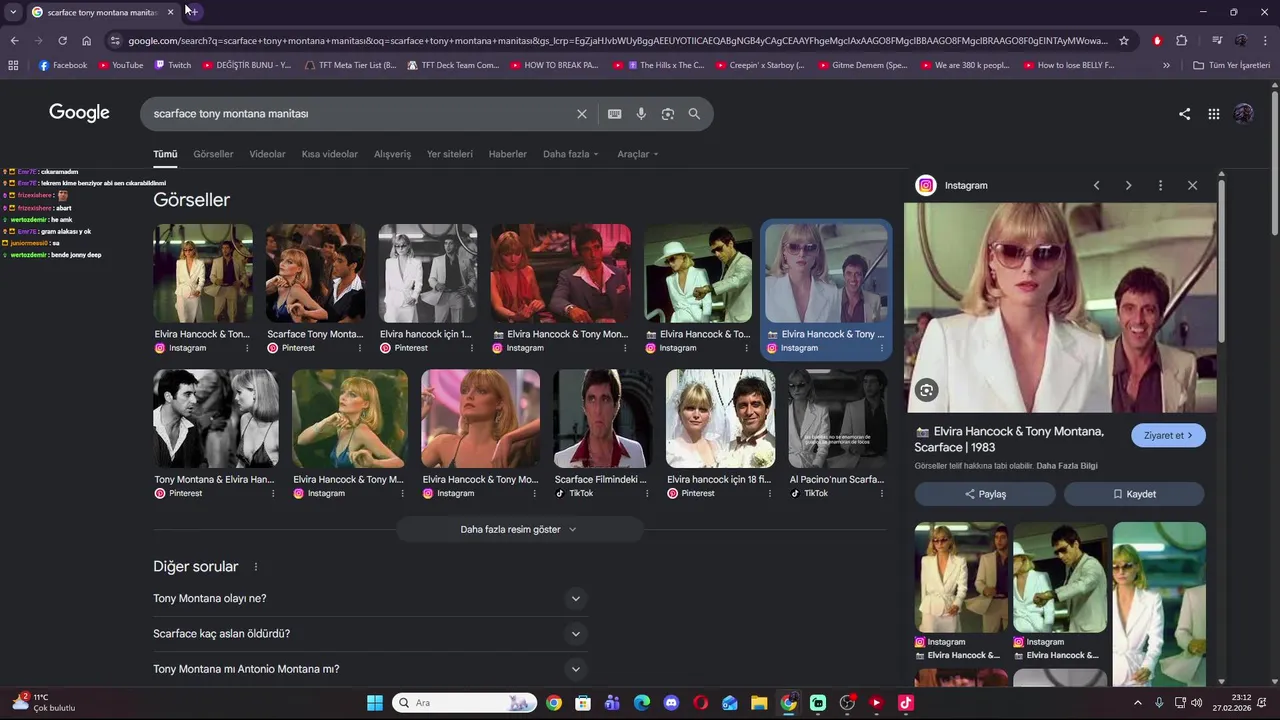Click the search query input field
This screenshot has height=720, width=1280.
click(x=360, y=114)
